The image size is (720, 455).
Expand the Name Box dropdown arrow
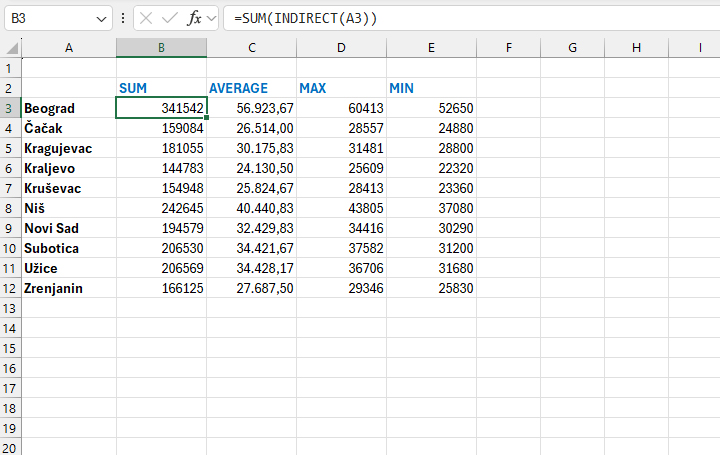(x=101, y=19)
